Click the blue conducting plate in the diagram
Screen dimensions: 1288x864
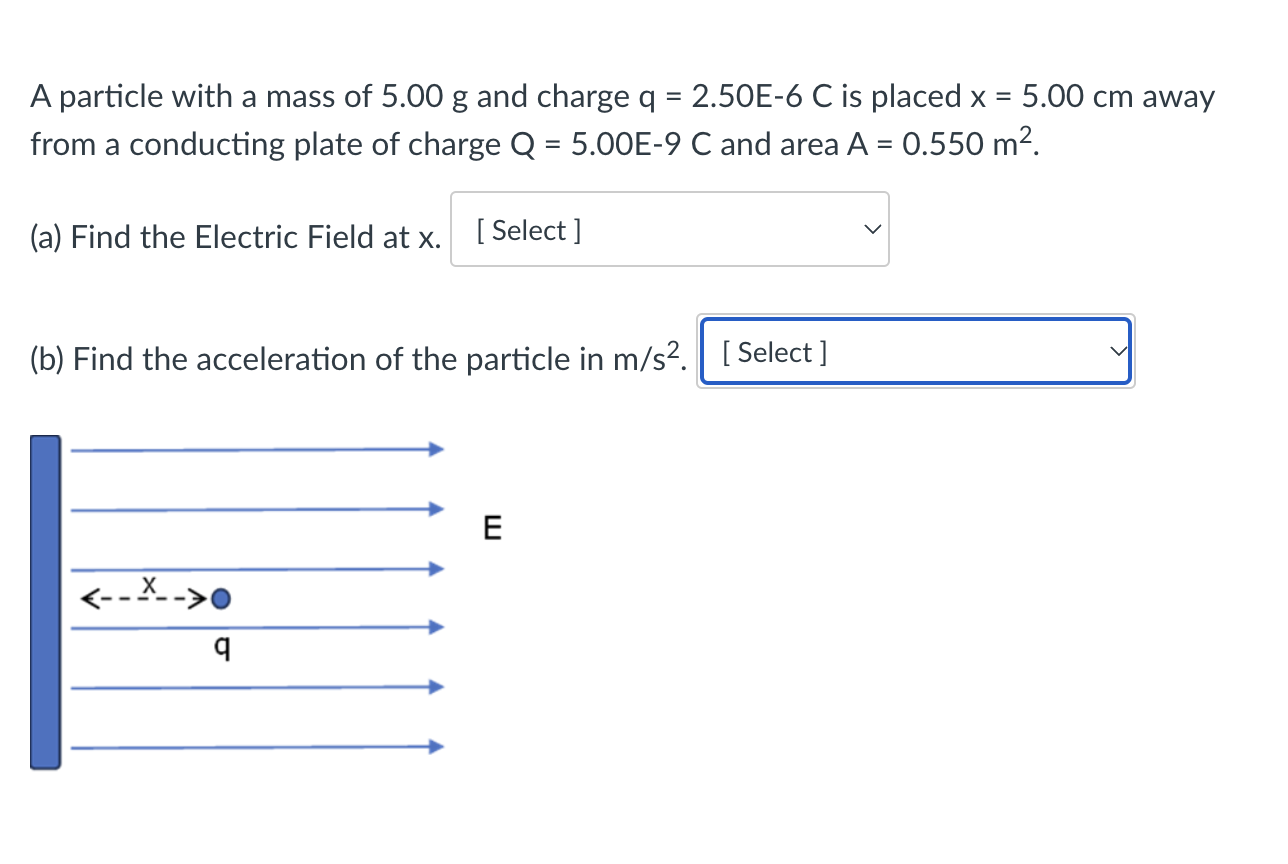[x=45, y=600]
